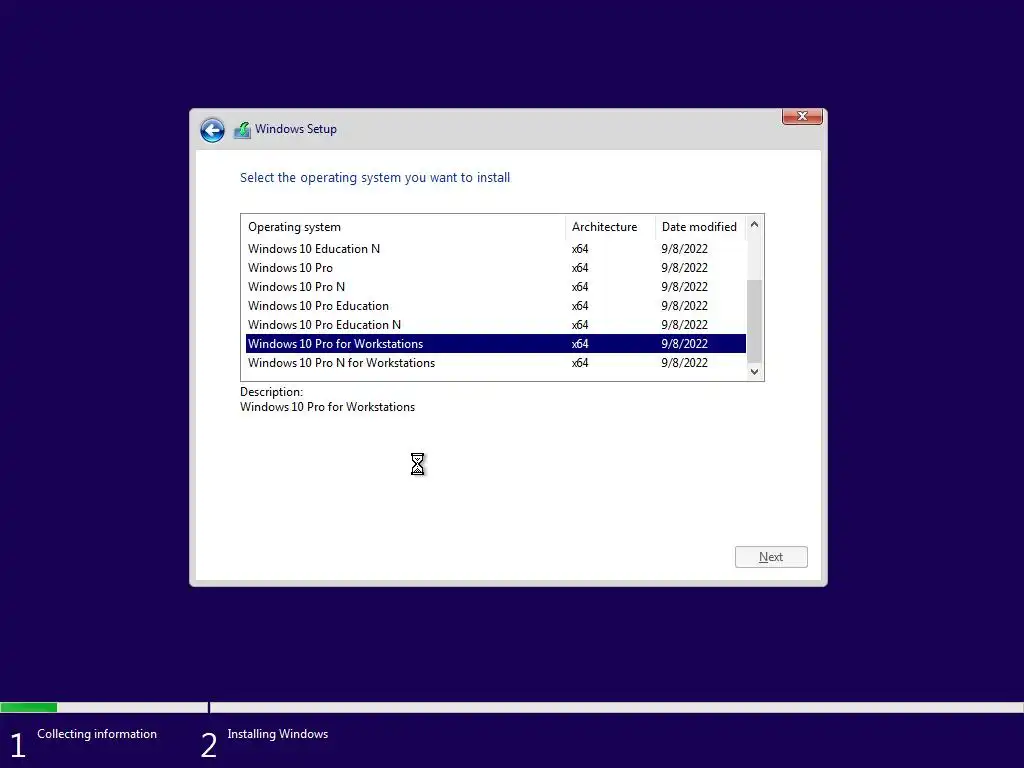1024x768 pixels.
Task: Click the Operating system column header
Action: (x=404, y=227)
